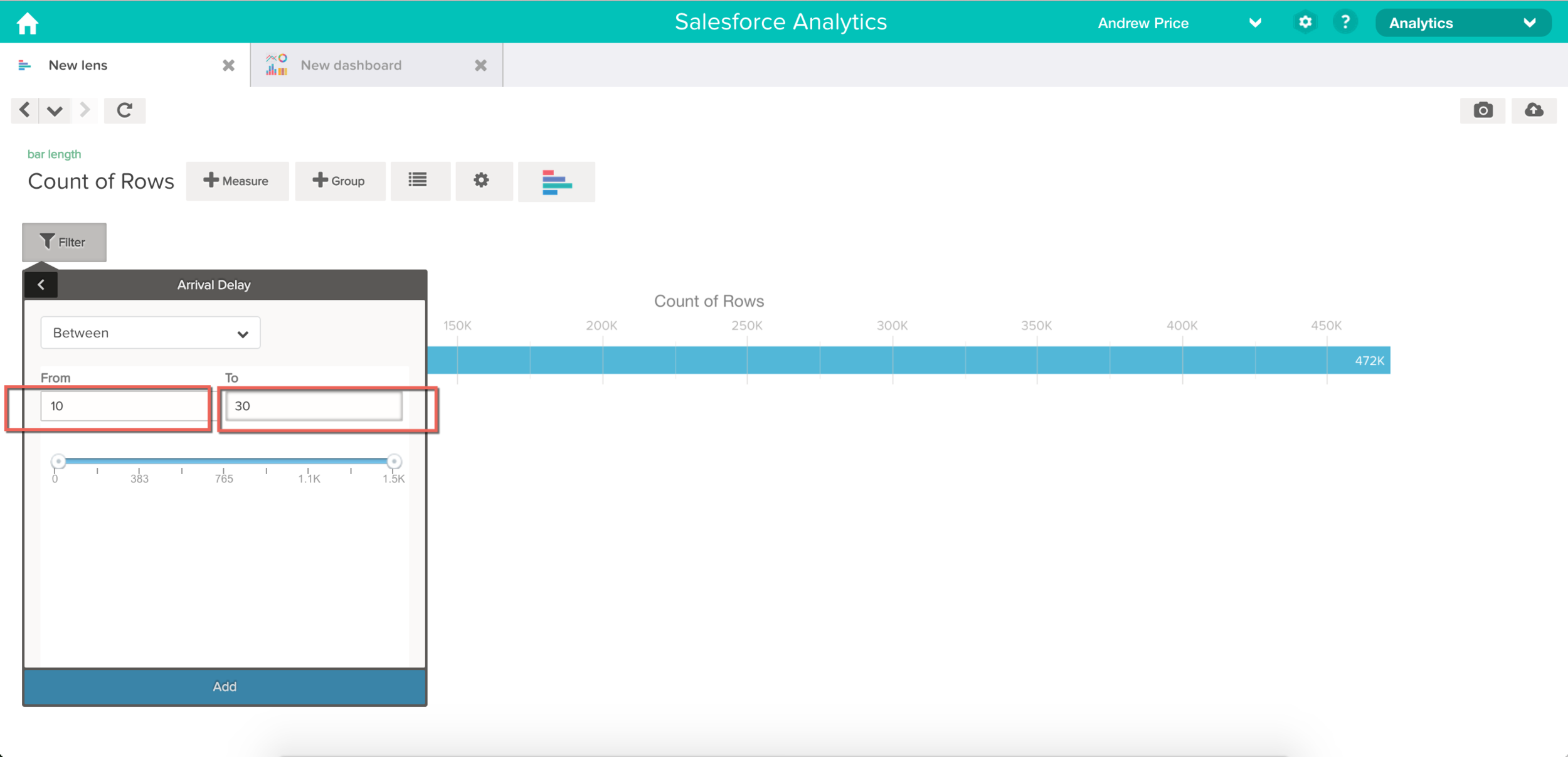Click the Arrival Delay panel title
Image resolution: width=1568 pixels, height=757 pixels.
tap(214, 285)
